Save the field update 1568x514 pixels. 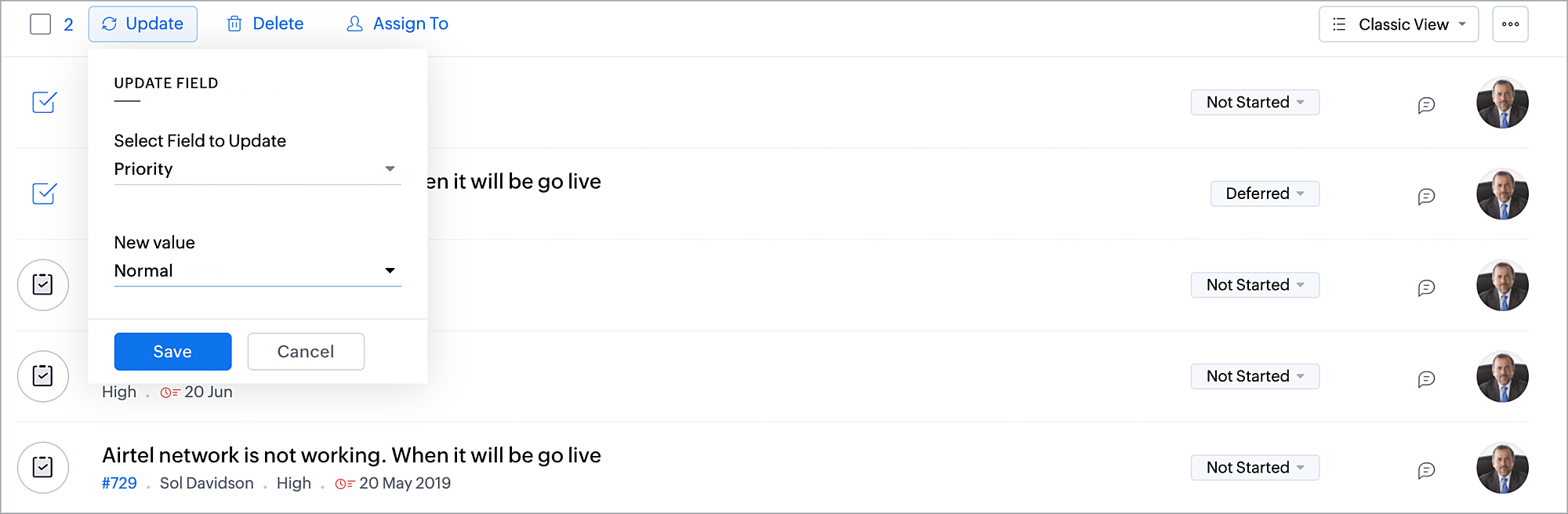tap(172, 352)
